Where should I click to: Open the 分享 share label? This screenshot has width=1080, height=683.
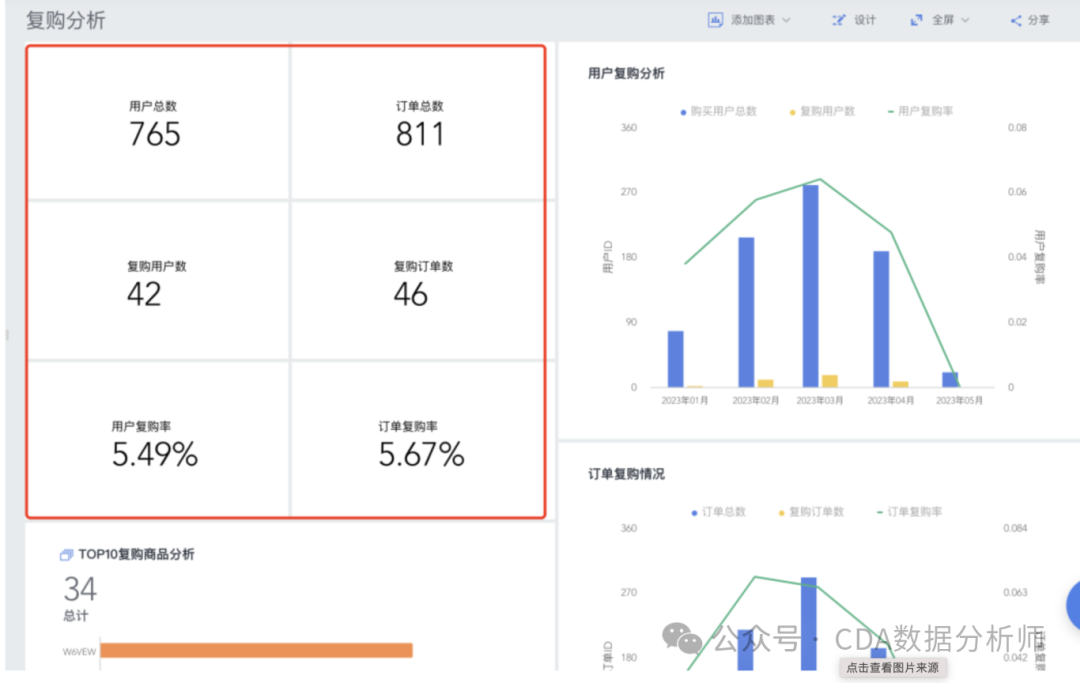point(1039,20)
